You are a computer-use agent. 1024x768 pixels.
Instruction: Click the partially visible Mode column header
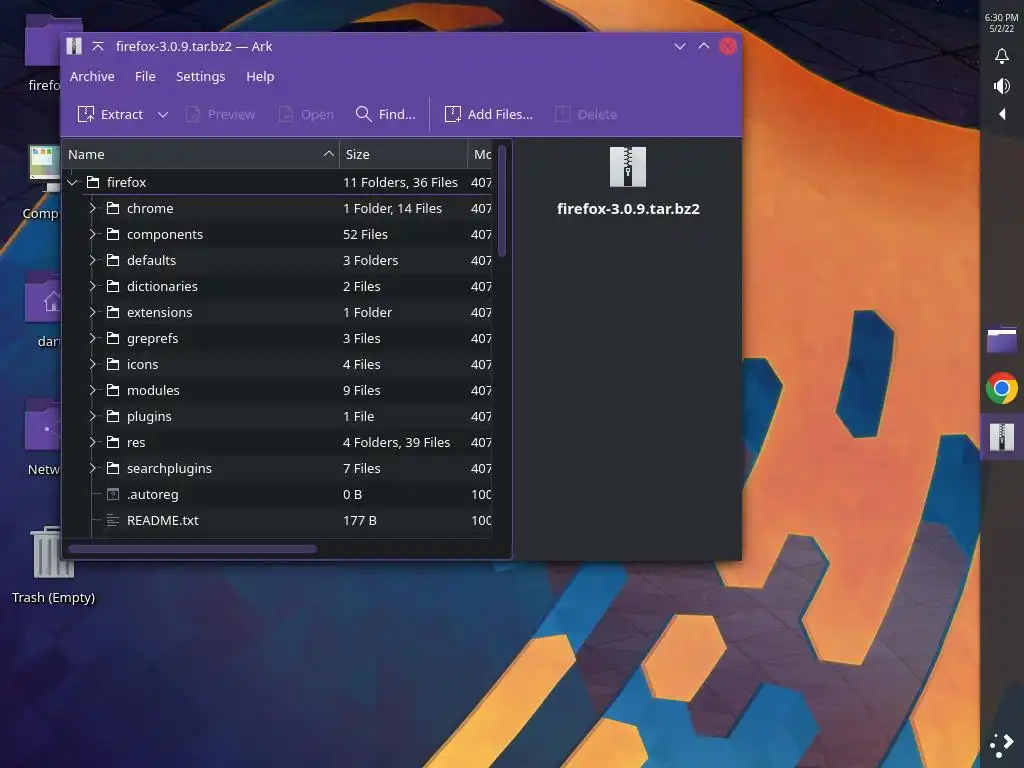[x=480, y=154]
